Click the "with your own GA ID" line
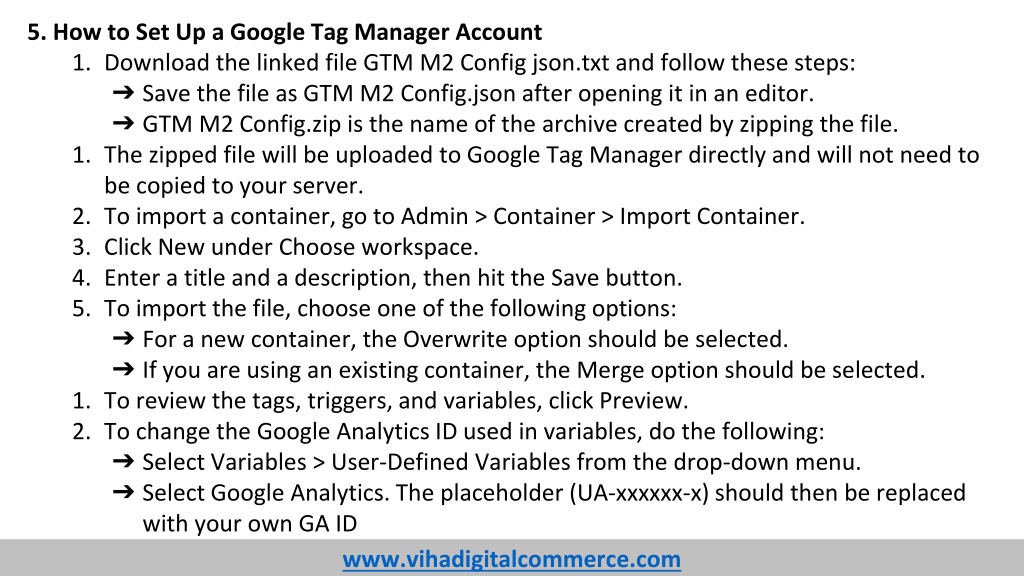 click(249, 523)
